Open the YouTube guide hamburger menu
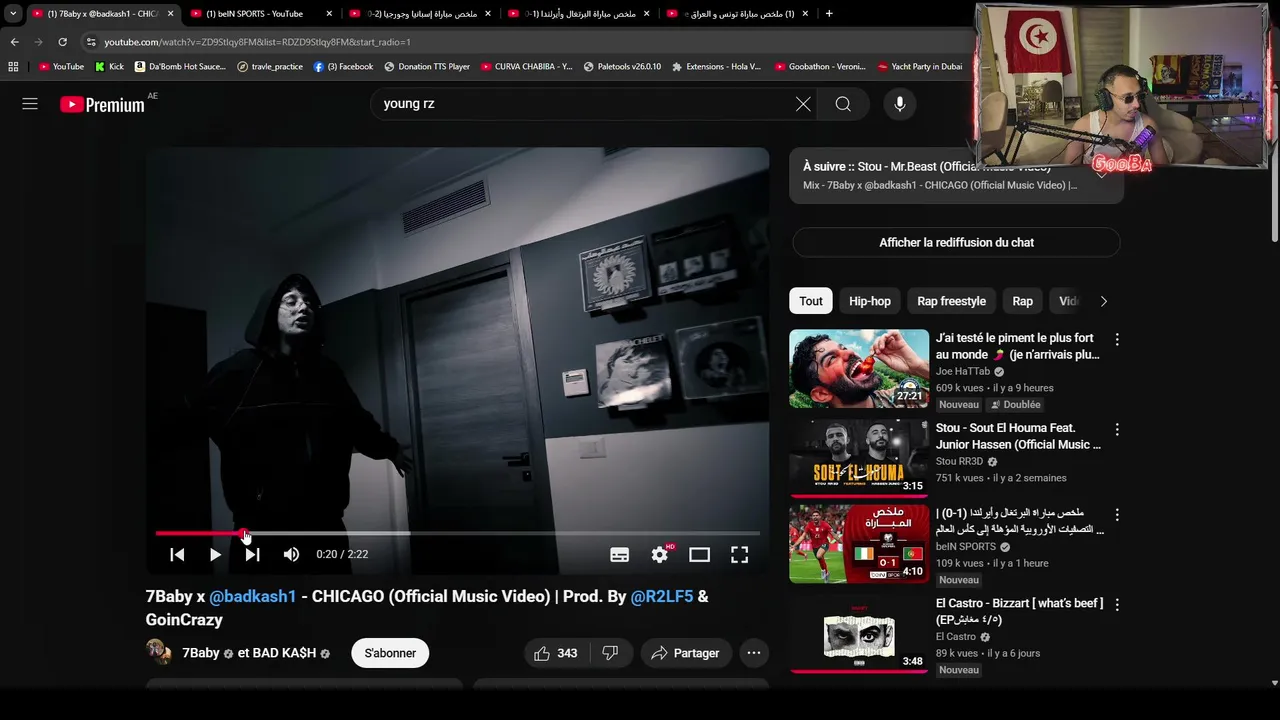The height and width of the screenshot is (720, 1280). (30, 104)
